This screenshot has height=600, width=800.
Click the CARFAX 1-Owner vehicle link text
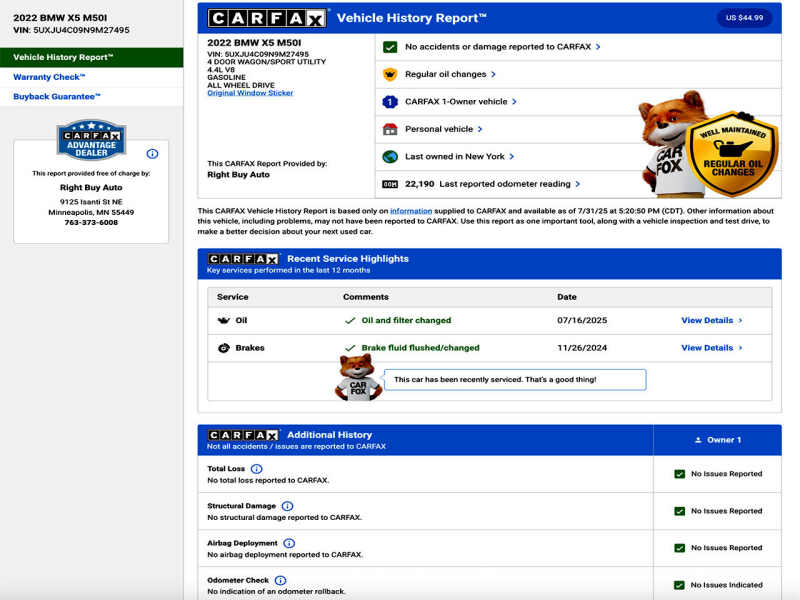[456, 102]
